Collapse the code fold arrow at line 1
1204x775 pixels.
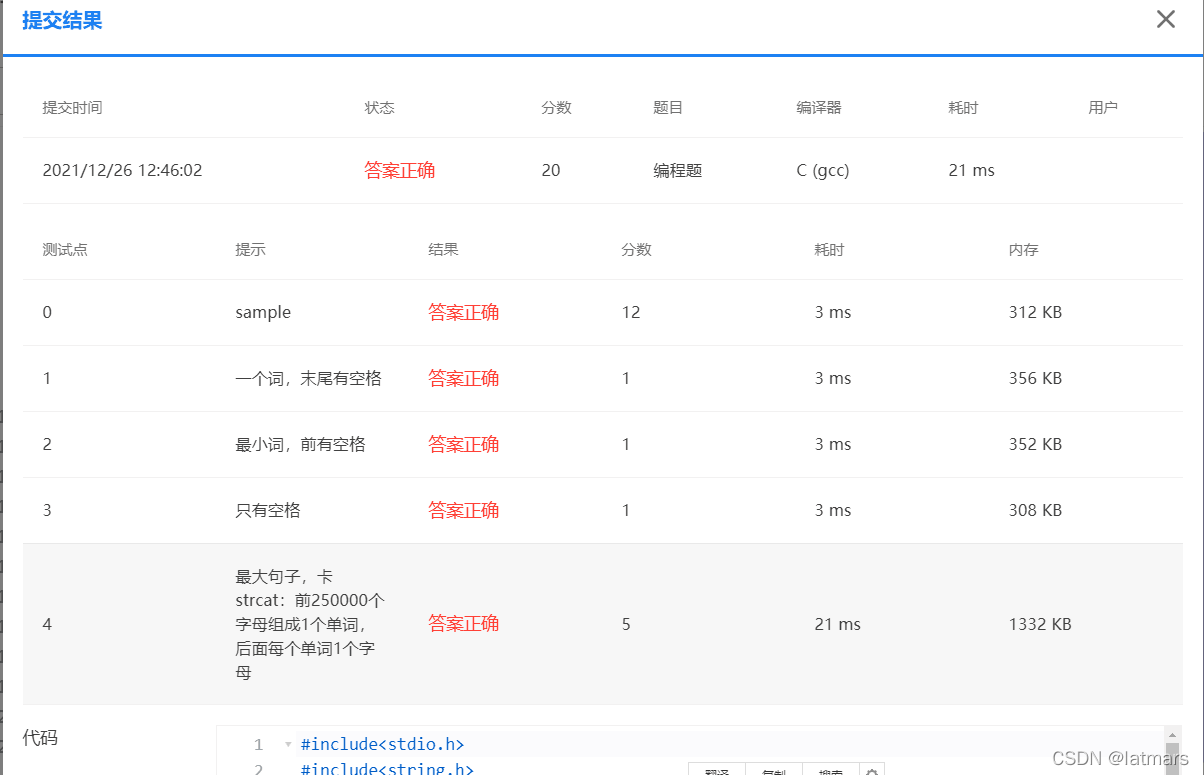(288, 744)
